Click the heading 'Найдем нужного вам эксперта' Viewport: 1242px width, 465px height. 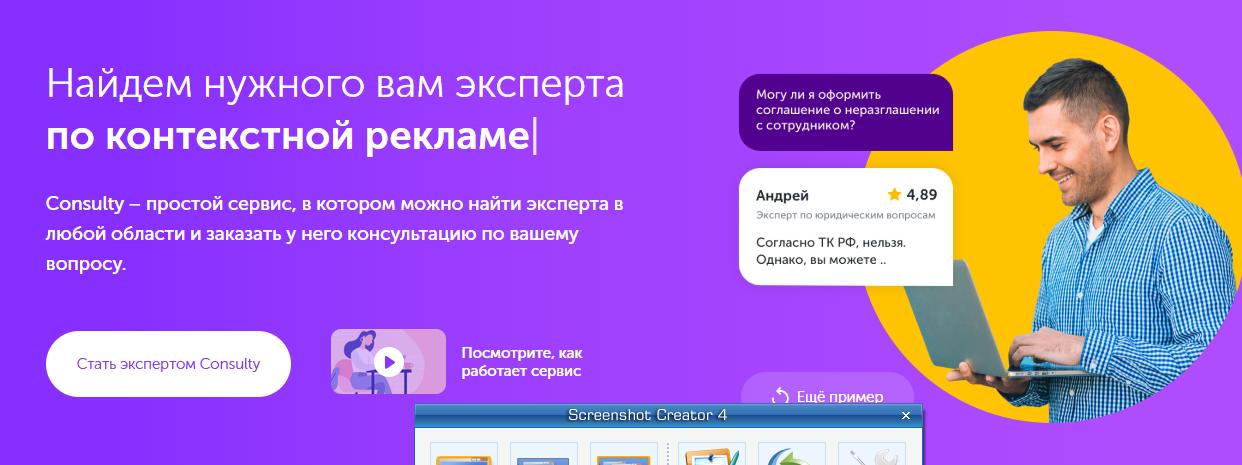(335, 84)
